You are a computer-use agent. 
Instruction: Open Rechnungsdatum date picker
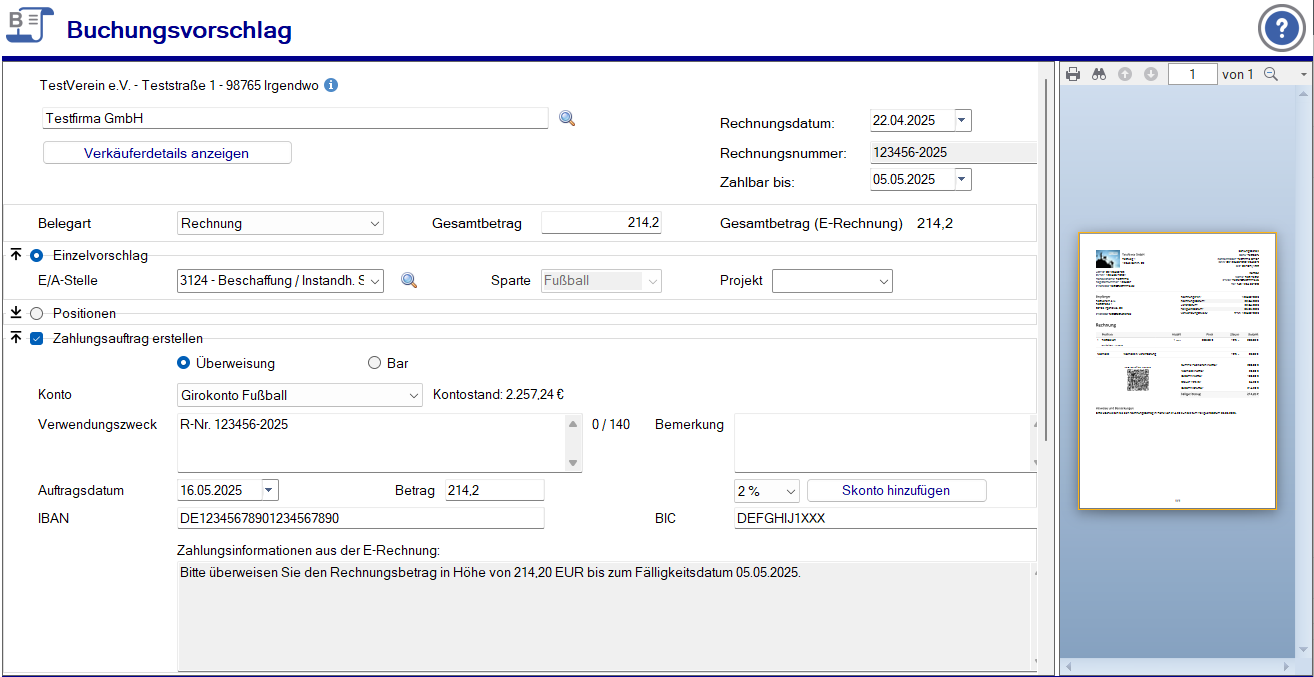pyautogui.click(x=962, y=121)
